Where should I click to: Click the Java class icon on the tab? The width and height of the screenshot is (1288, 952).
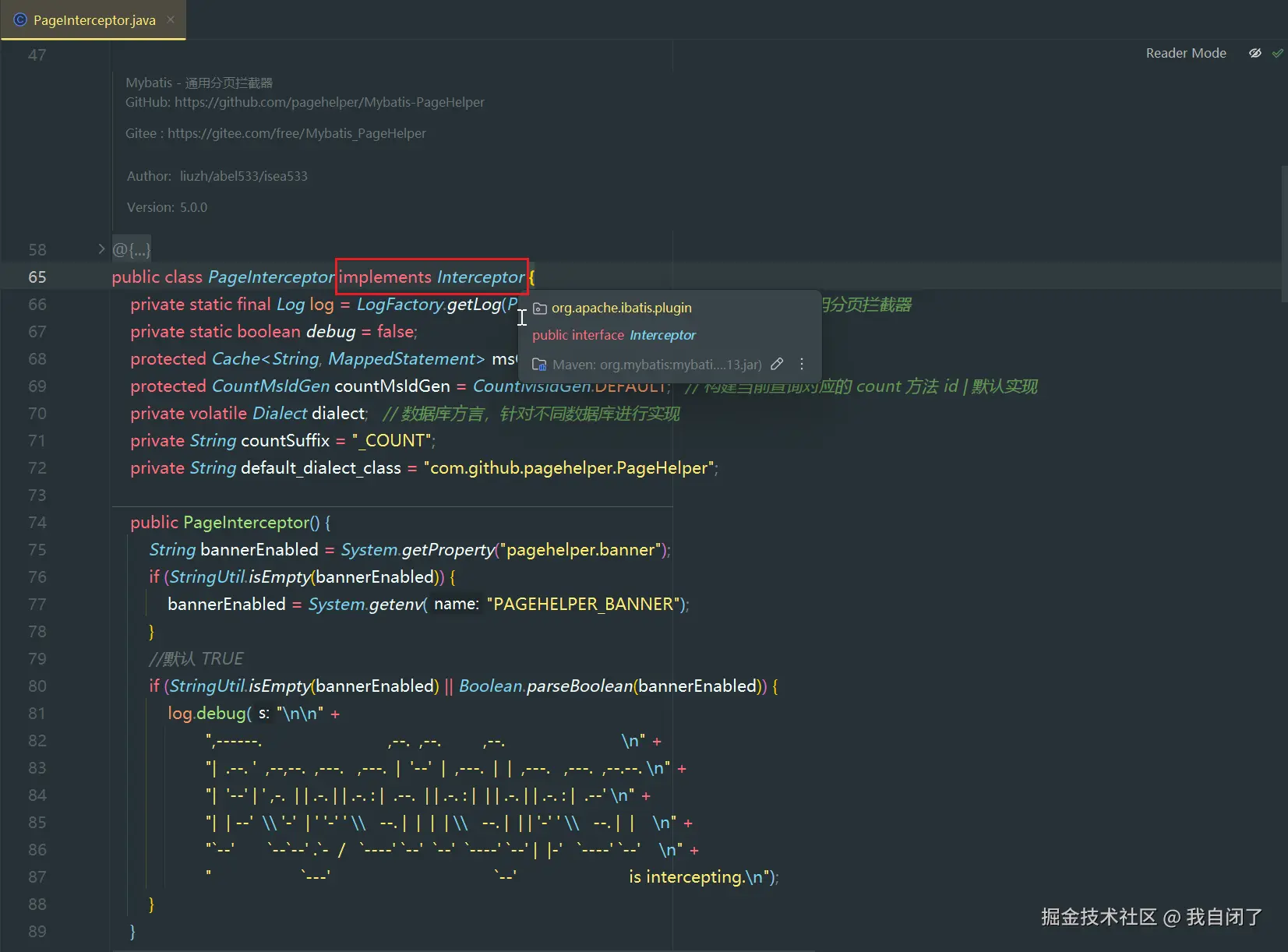click(20, 19)
